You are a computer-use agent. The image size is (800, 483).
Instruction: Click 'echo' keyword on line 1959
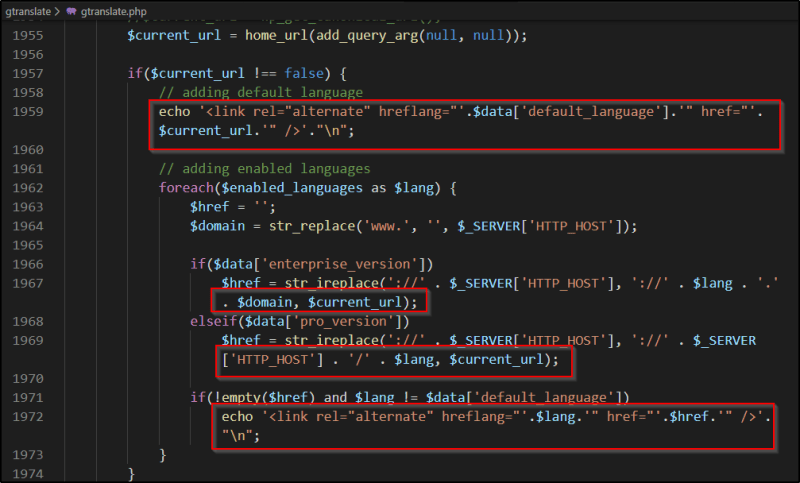tap(174, 112)
